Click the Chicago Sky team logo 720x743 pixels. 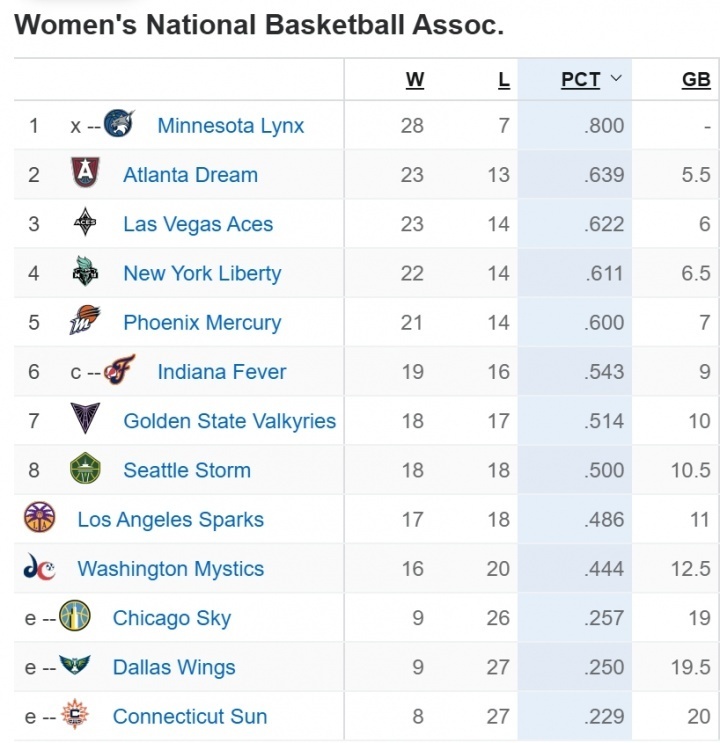tap(75, 617)
